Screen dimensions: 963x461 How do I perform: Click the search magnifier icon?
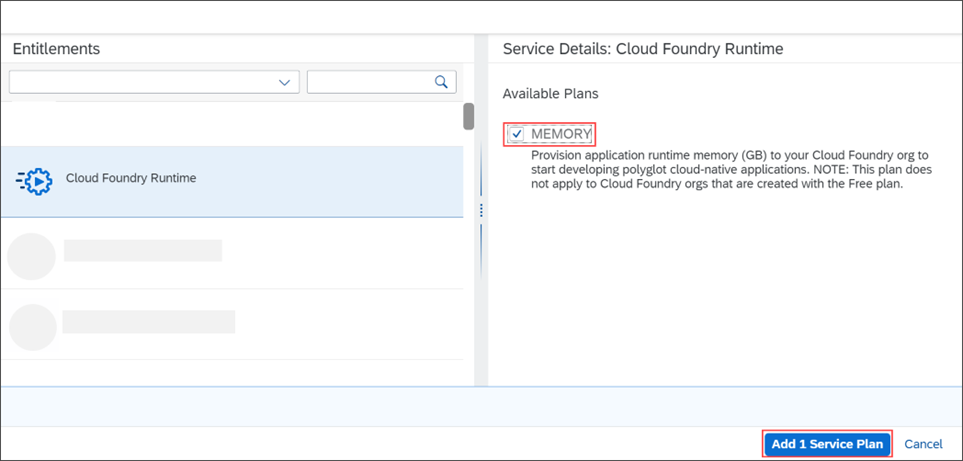point(441,82)
